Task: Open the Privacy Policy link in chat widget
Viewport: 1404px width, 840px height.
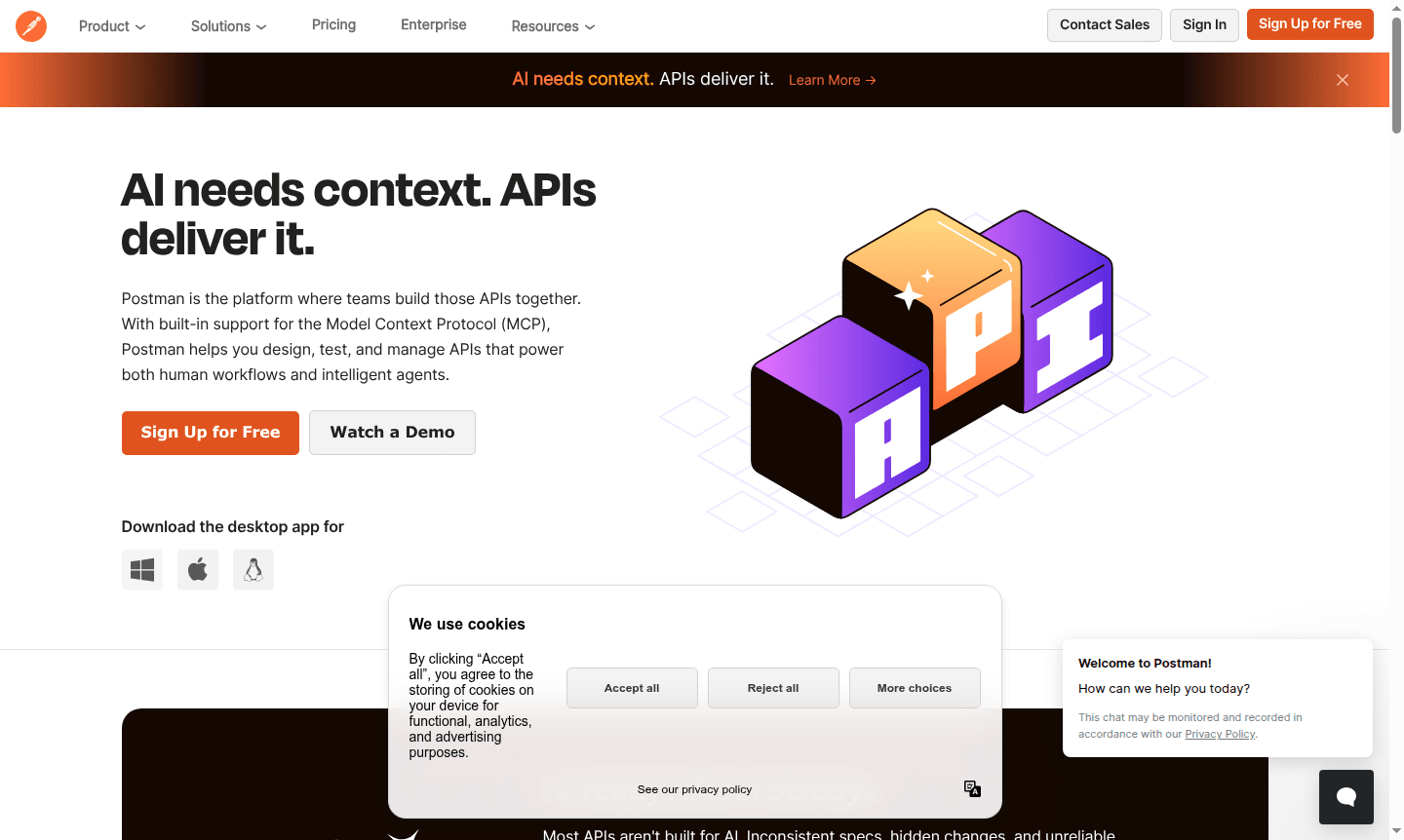Action: [1220, 734]
